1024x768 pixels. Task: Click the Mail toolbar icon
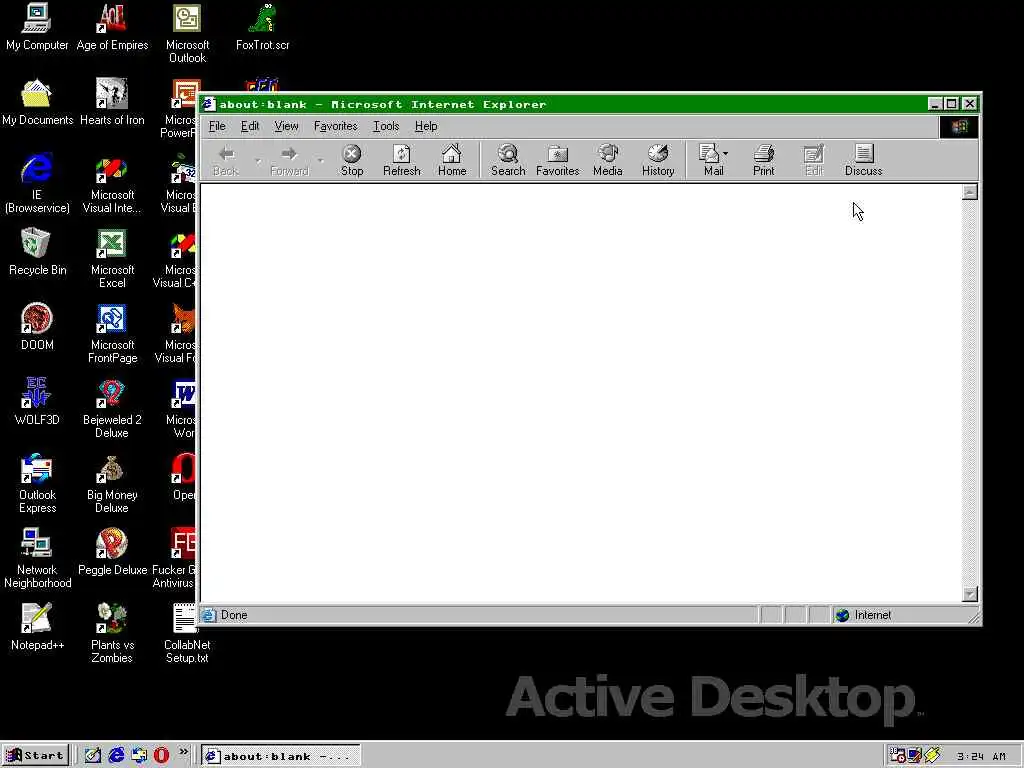pos(709,161)
